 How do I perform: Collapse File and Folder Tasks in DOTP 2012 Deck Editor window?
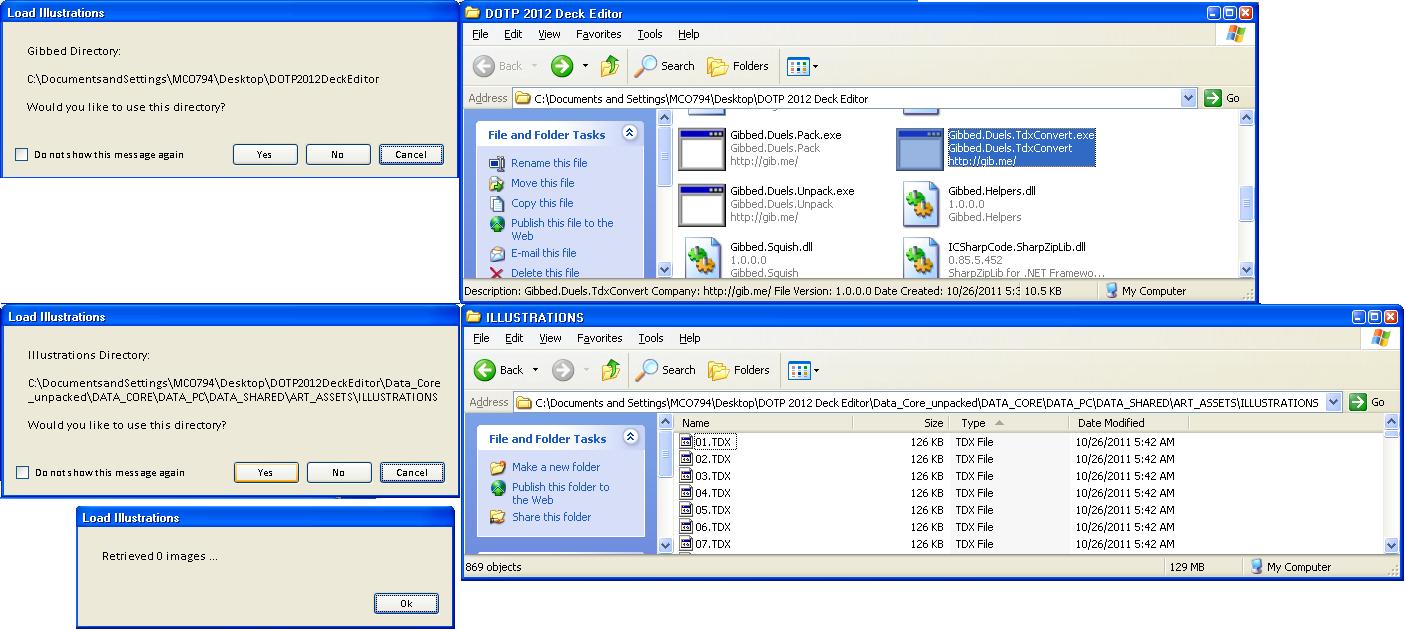[629, 133]
